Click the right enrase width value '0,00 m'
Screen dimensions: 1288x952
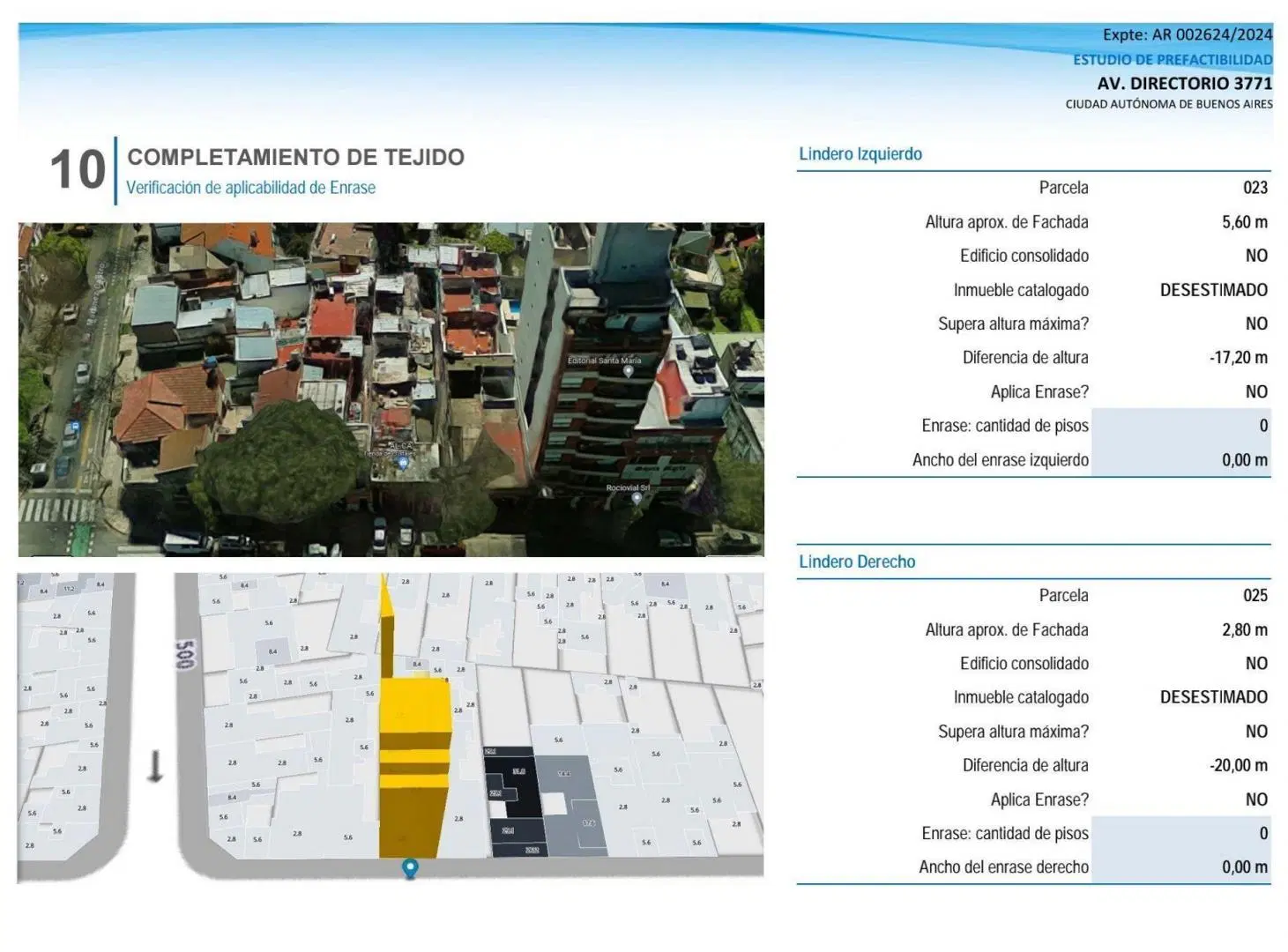[1245, 867]
